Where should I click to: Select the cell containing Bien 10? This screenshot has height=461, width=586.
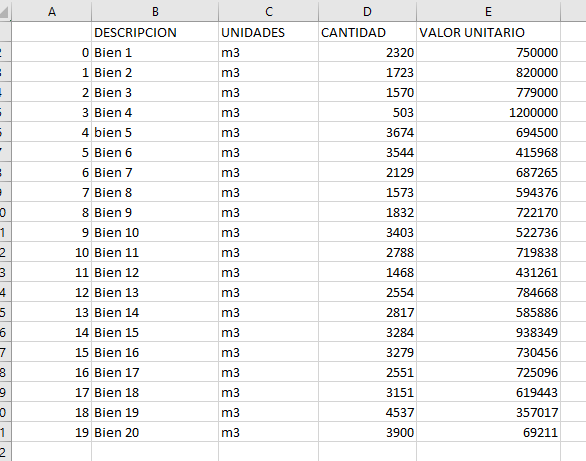[155, 232]
